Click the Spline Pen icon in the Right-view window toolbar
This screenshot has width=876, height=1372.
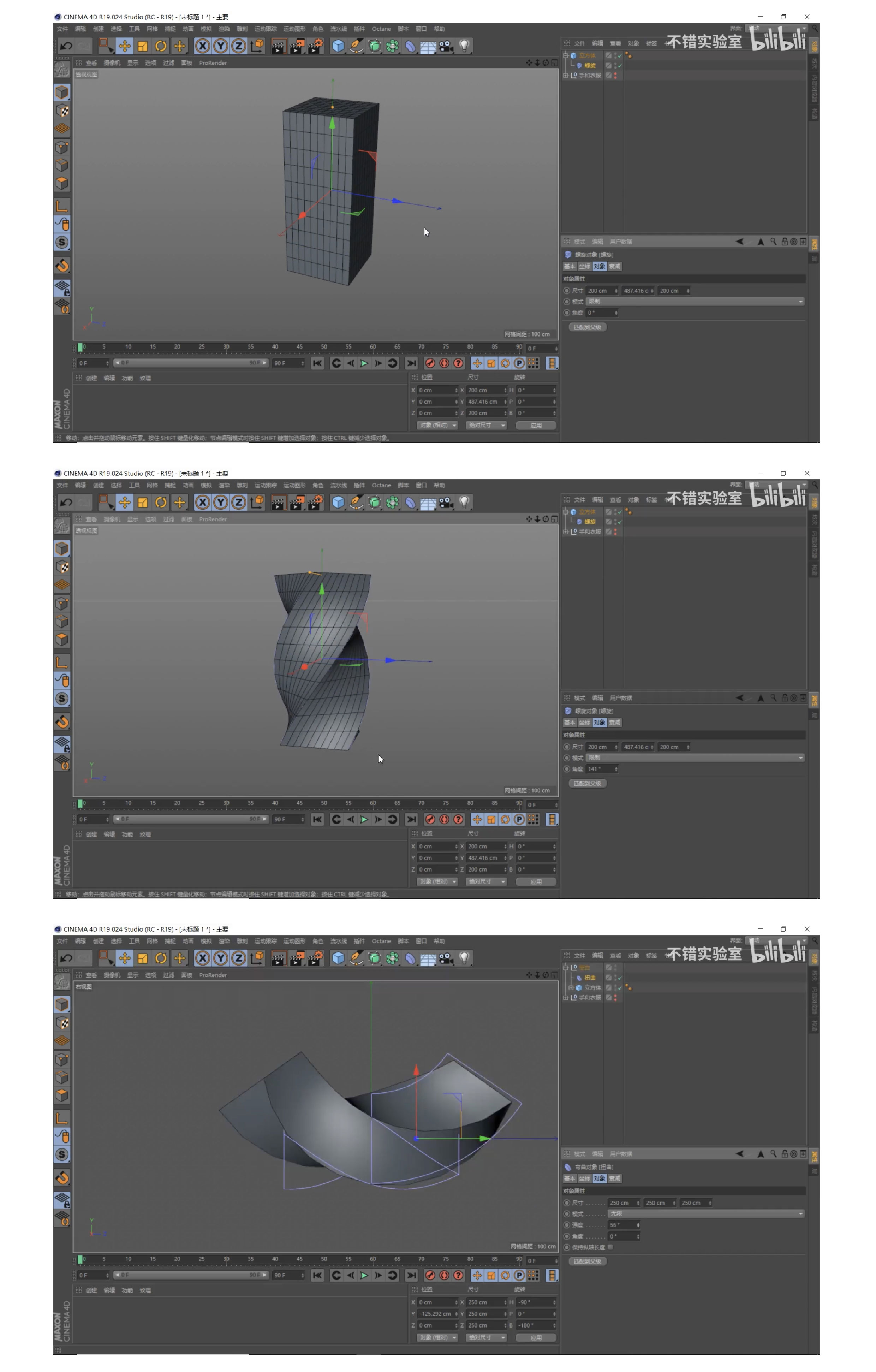356,958
